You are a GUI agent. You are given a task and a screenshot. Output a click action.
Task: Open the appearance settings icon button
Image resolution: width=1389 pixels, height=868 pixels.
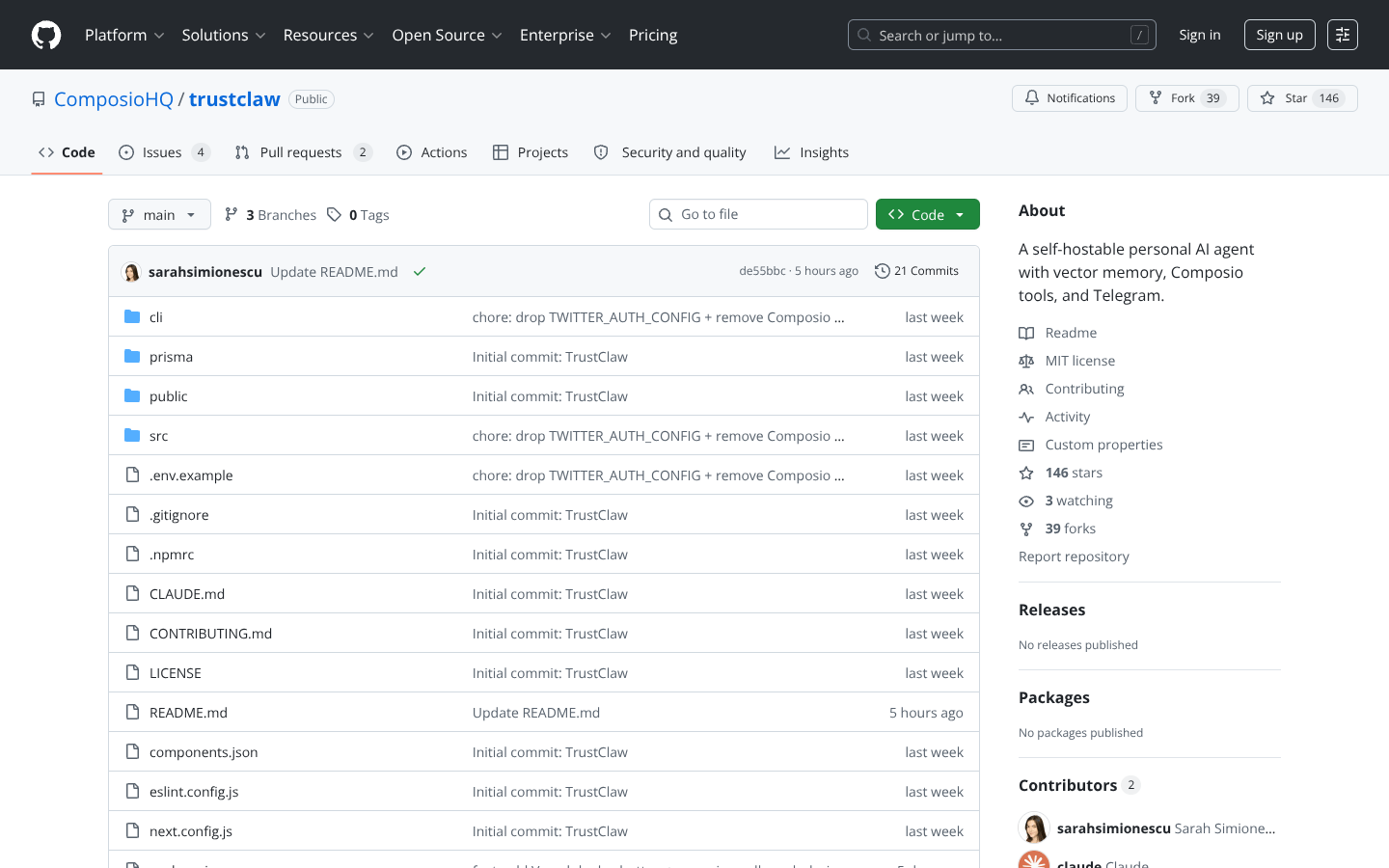coord(1343,35)
